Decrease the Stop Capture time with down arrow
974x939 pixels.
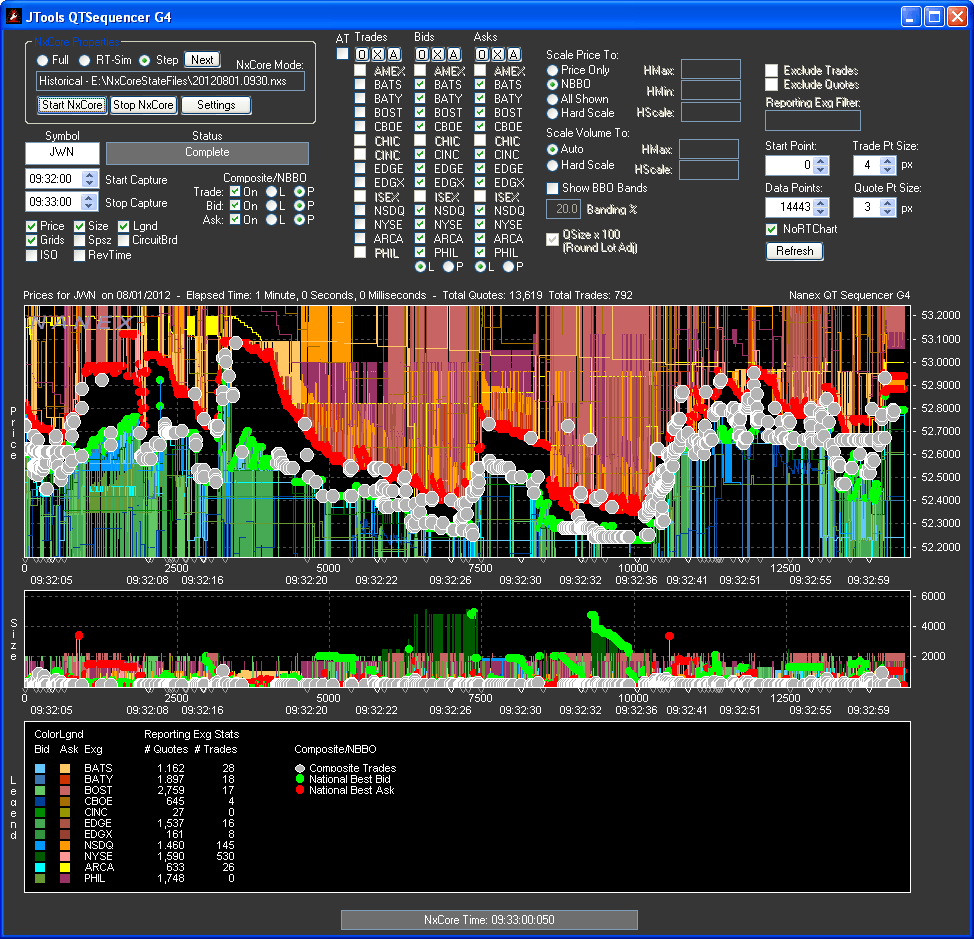tap(89, 206)
